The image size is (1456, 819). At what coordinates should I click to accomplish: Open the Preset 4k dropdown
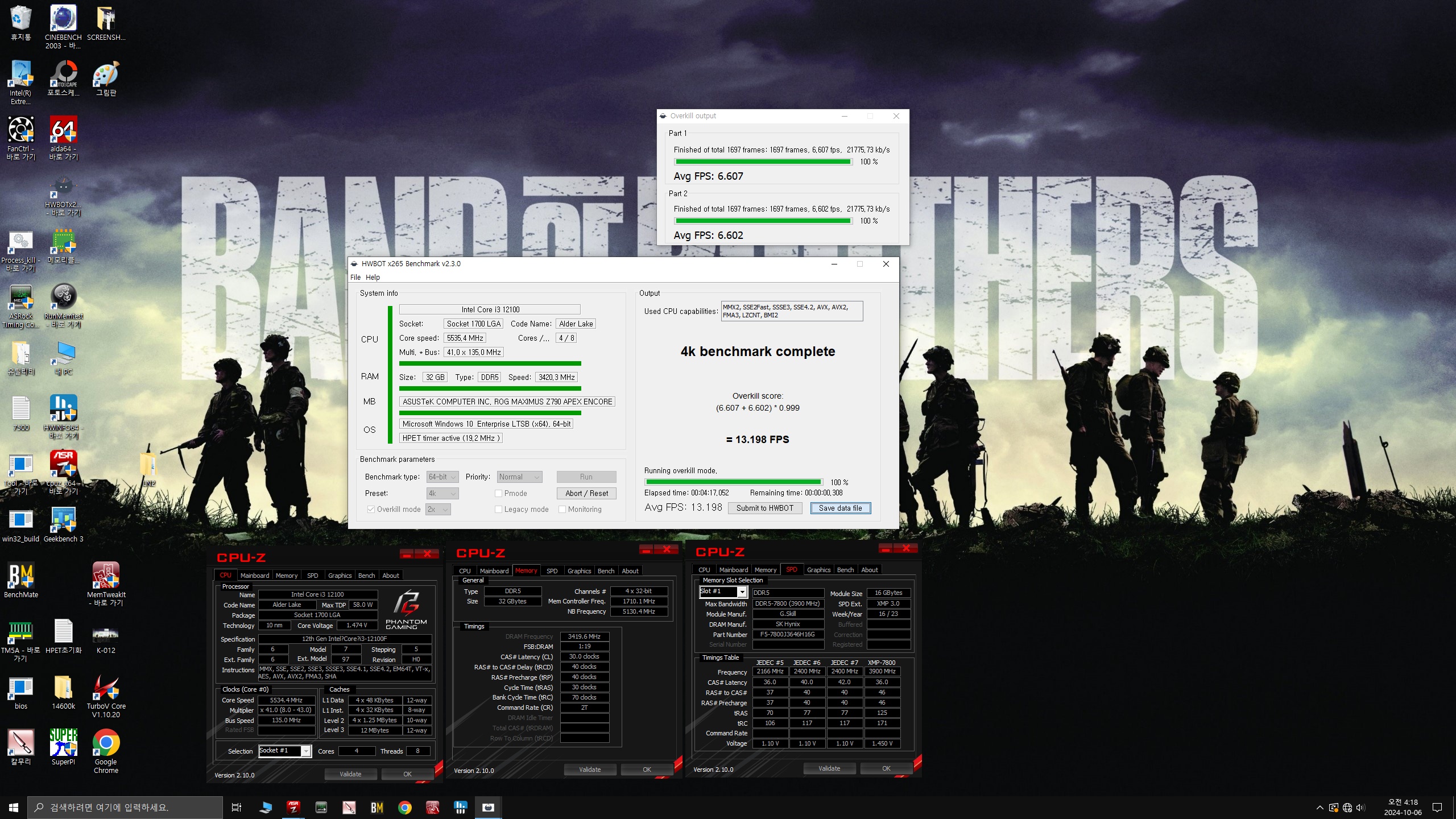click(442, 493)
